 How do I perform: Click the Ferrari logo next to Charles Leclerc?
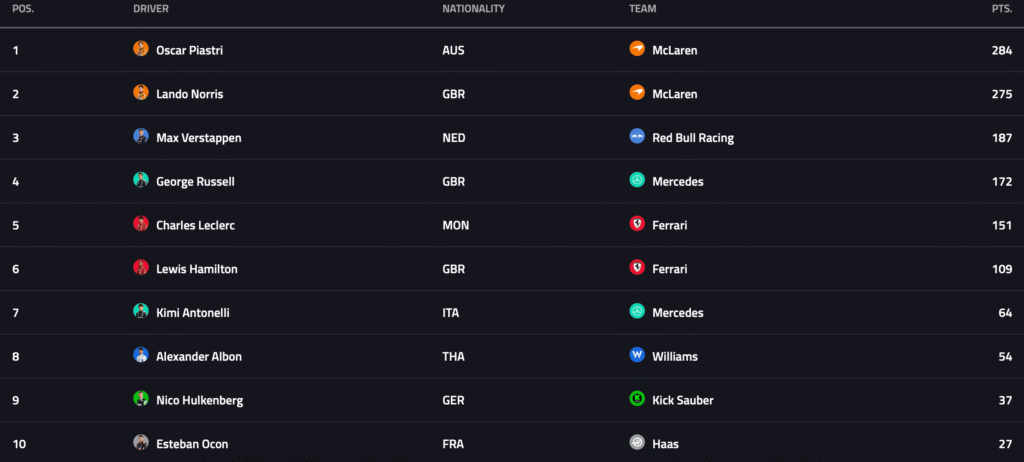637,225
